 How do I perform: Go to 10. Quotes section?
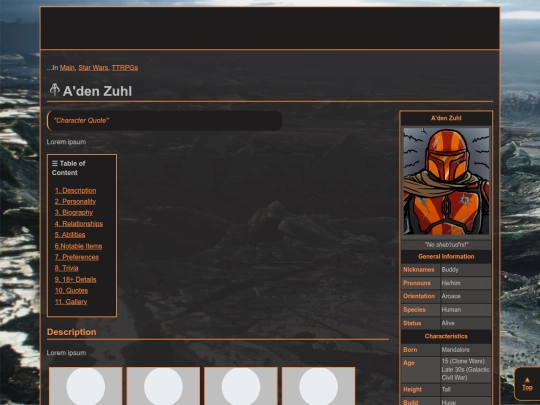(71, 291)
